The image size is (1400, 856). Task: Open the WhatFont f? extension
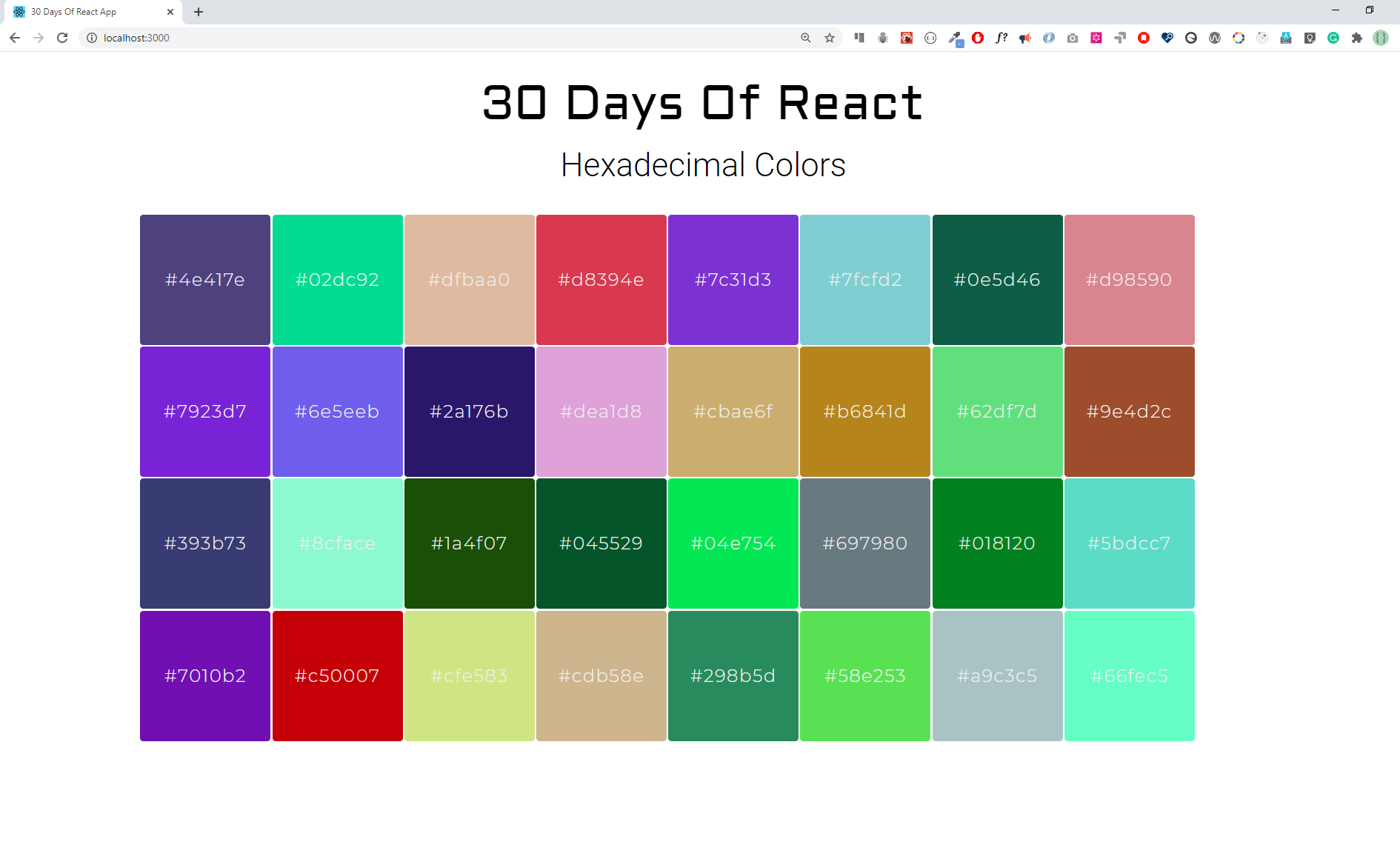point(1001,38)
